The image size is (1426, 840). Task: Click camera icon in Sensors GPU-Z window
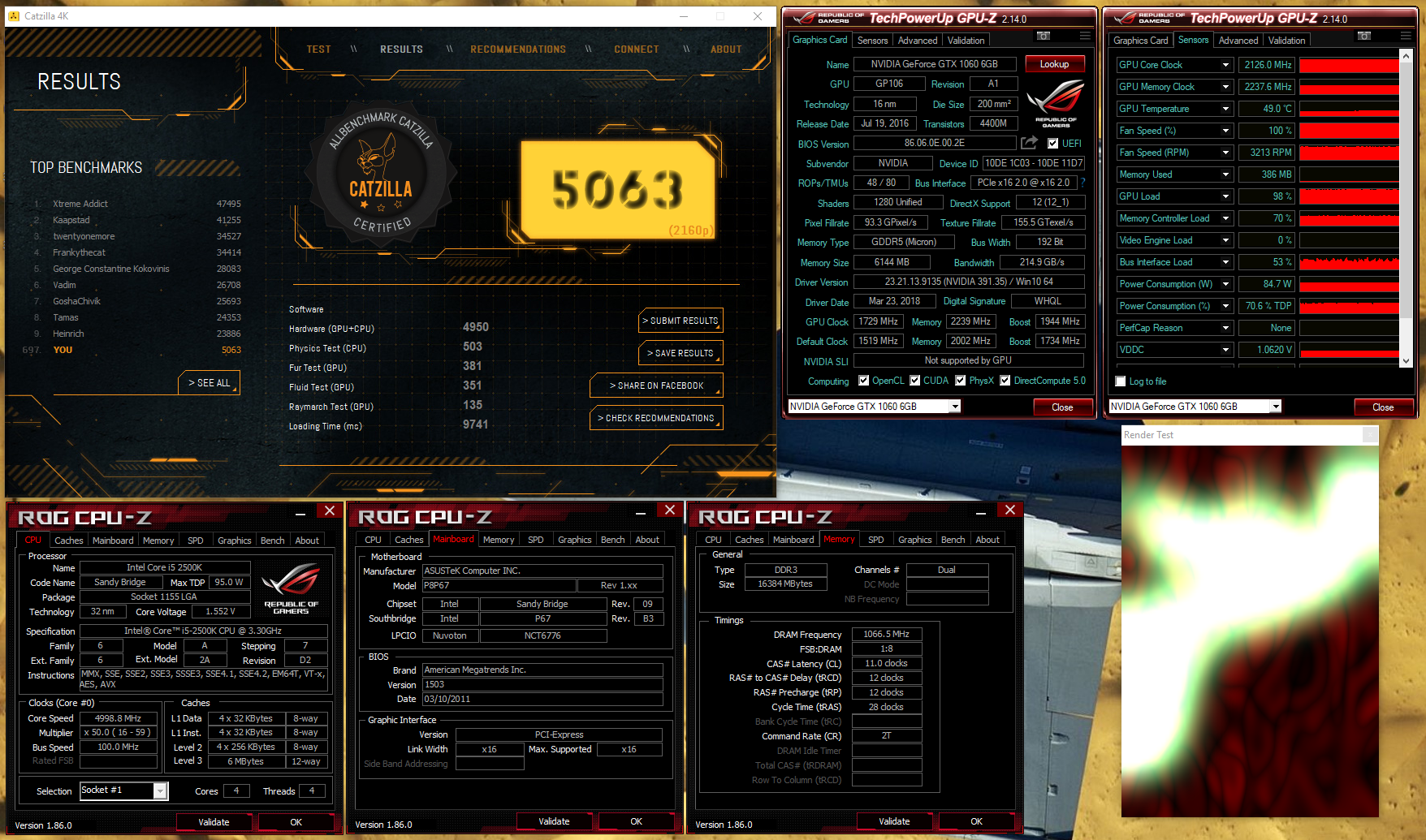[1364, 36]
